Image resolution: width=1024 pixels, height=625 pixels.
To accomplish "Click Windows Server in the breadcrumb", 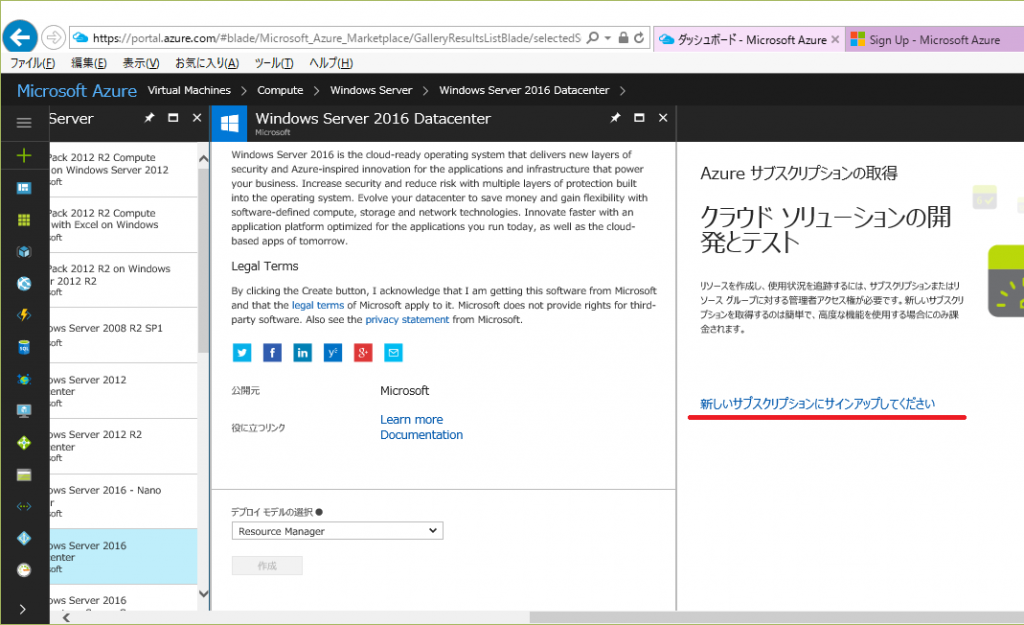I will tap(371, 90).
